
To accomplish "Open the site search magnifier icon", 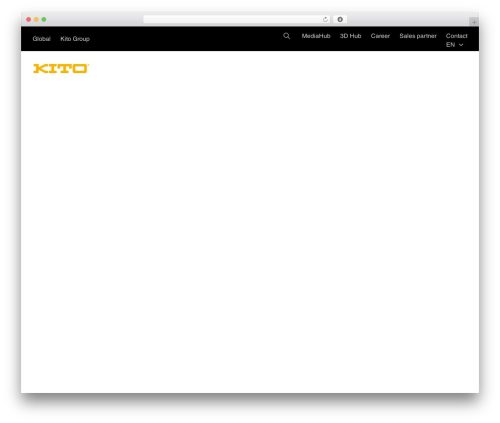I will (286, 36).
